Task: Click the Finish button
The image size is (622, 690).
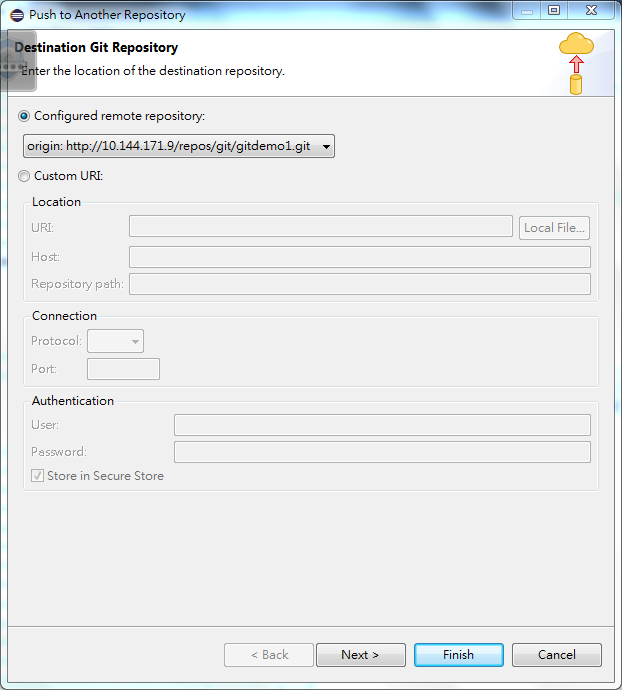Action: pyautogui.click(x=459, y=655)
